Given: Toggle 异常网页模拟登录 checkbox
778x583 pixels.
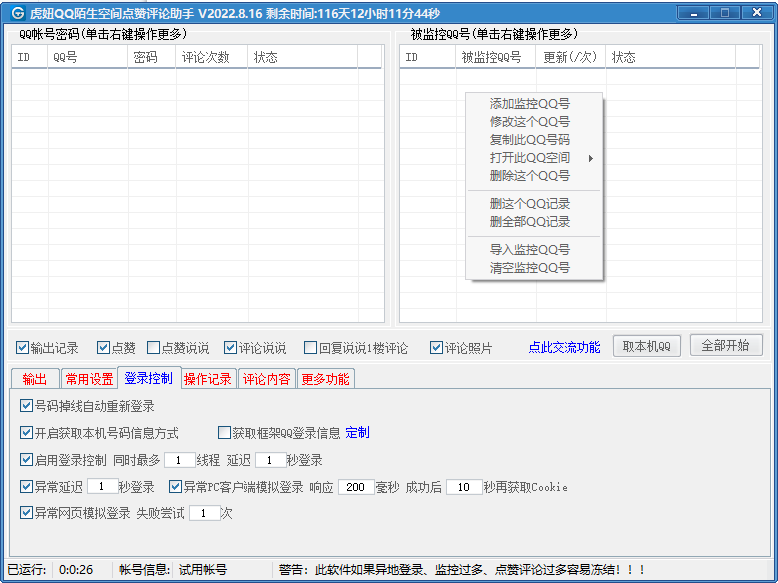Looking at the screenshot, I should [26, 513].
